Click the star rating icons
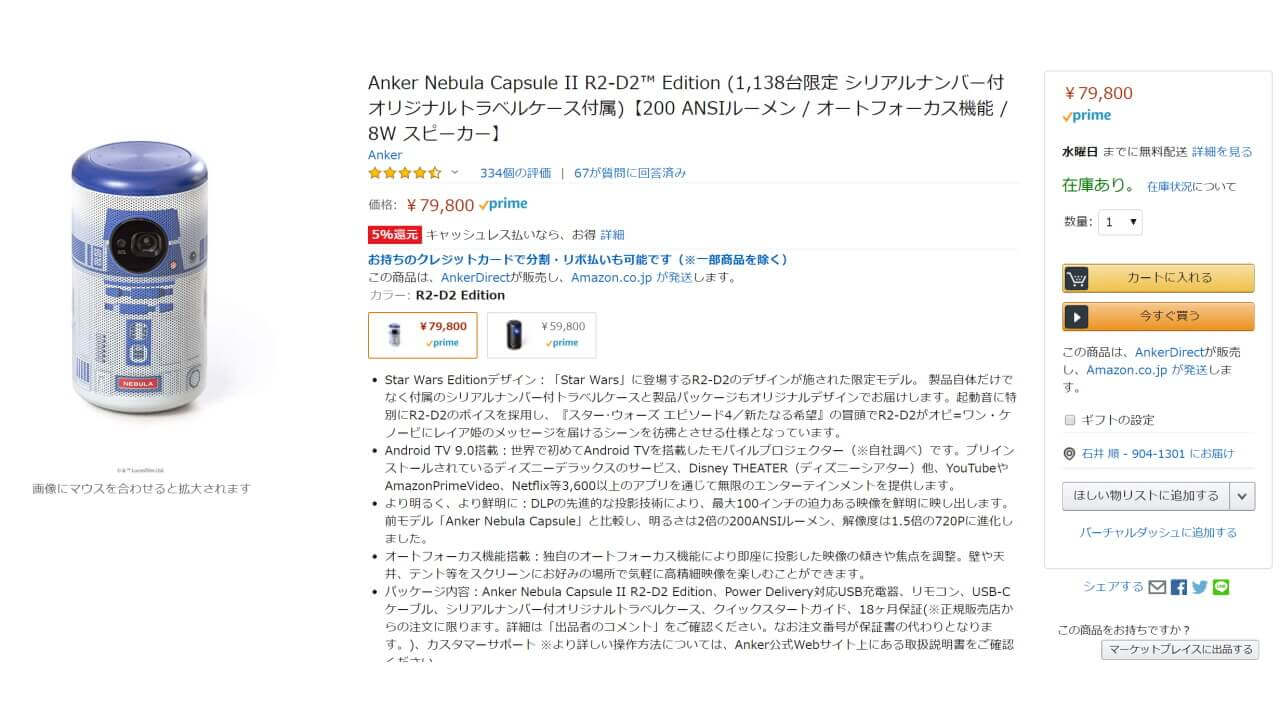 click(x=404, y=173)
